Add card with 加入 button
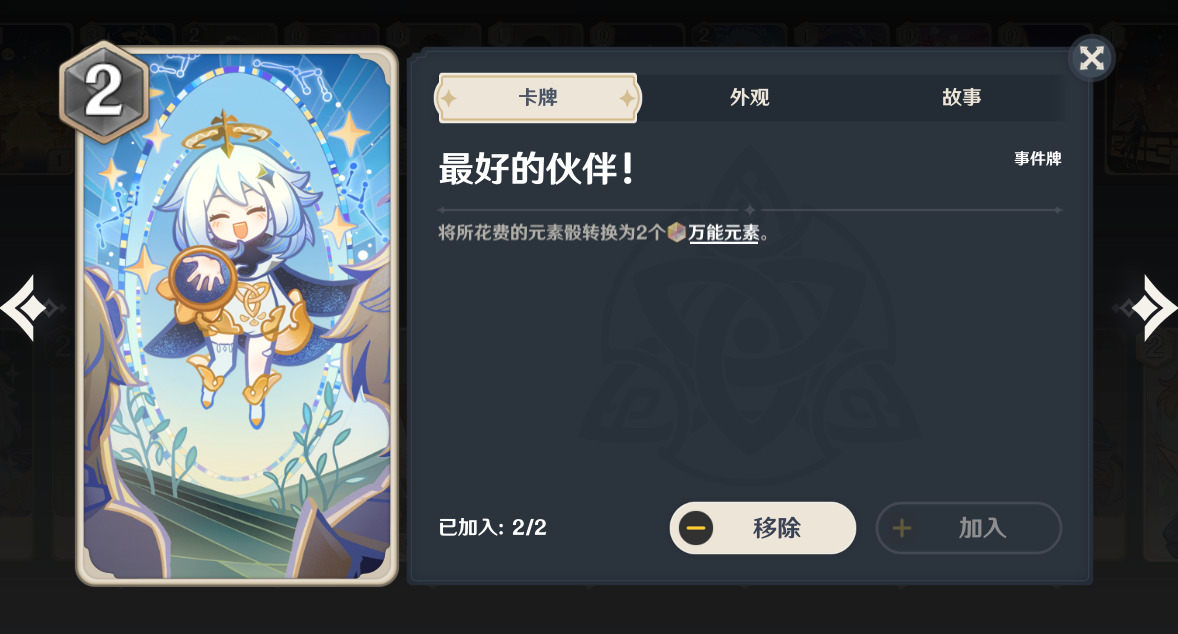The width and height of the screenshot is (1178, 634). pyautogui.click(x=968, y=528)
